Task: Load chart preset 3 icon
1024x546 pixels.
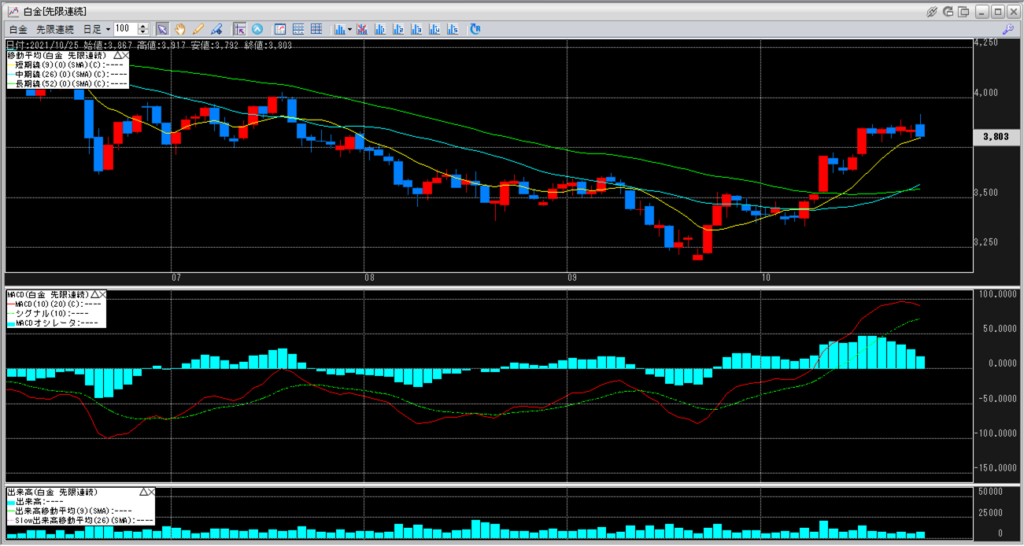Action: pyautogui.click(x=416, y=29)
